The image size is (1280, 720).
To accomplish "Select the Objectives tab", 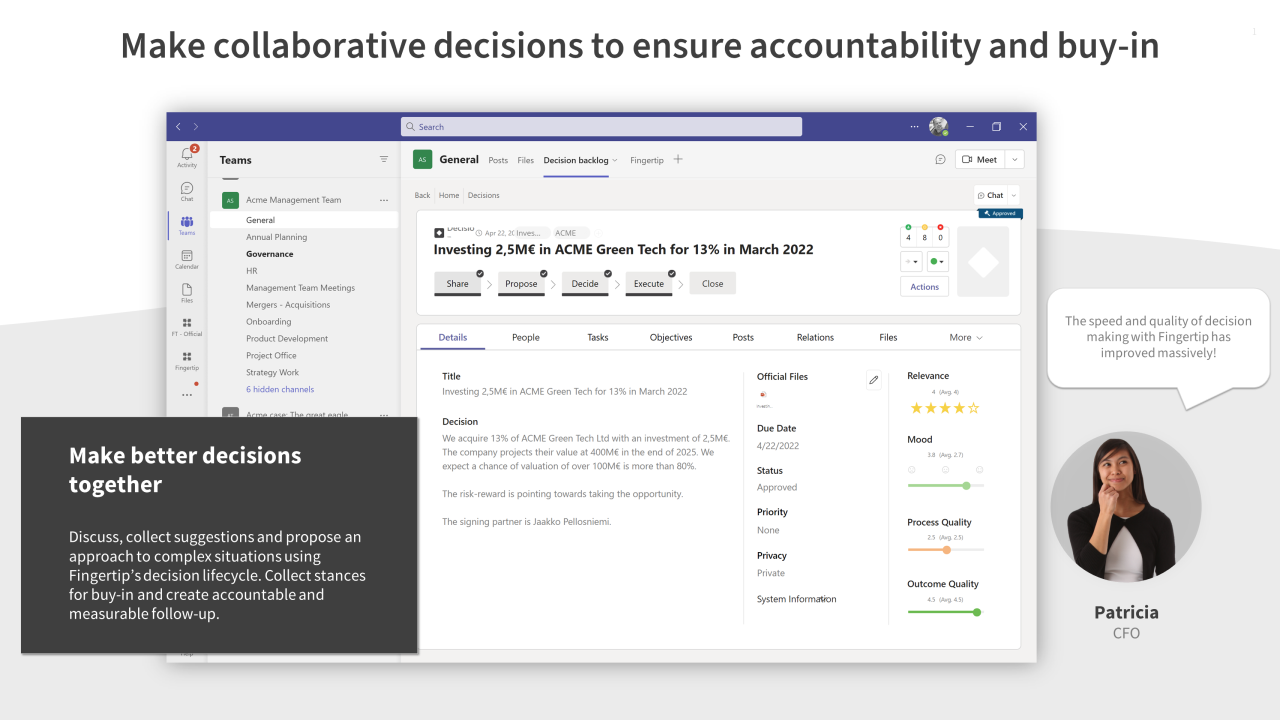I will (x=671, y=338).
